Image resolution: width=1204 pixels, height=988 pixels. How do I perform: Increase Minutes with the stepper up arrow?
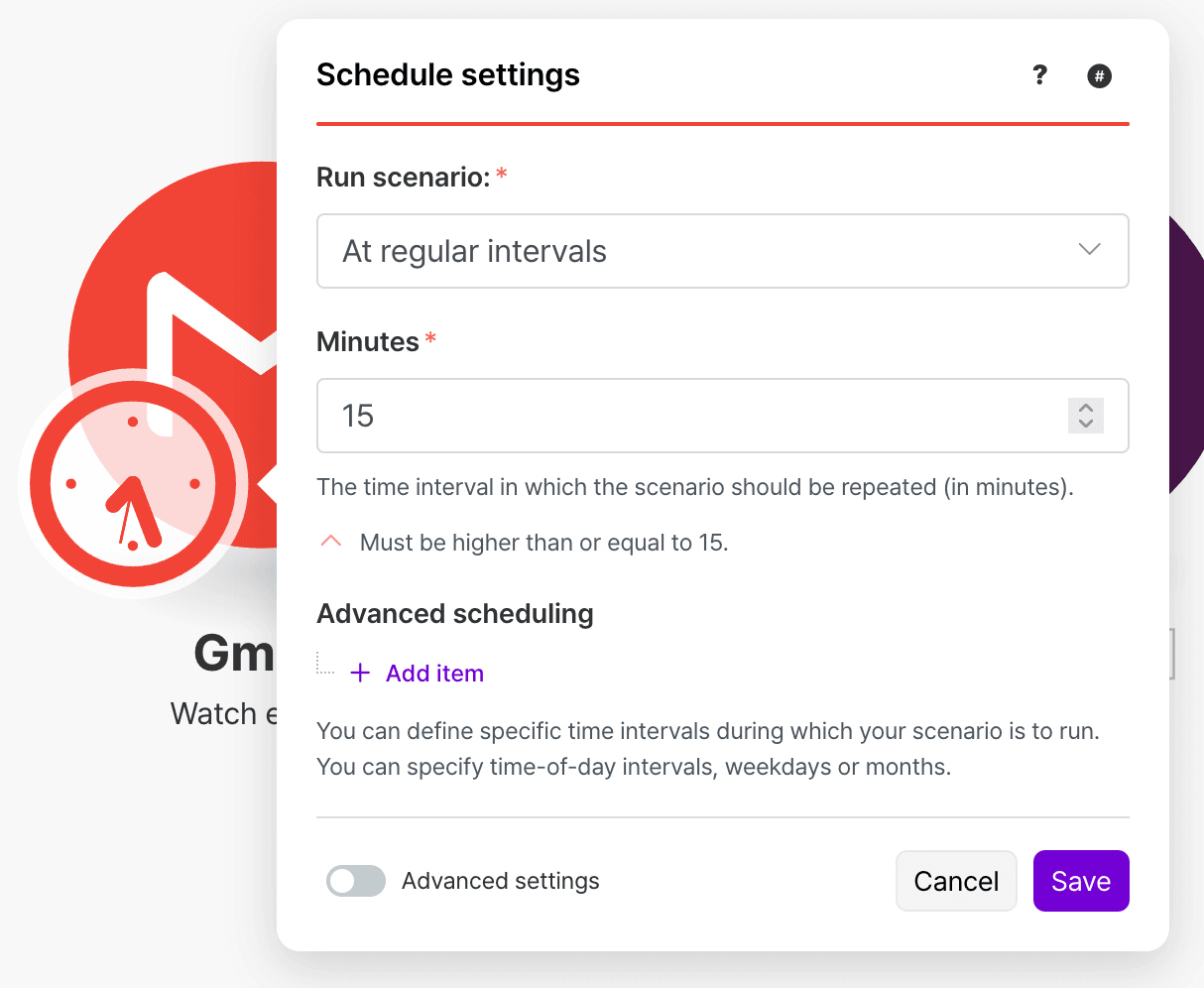1086,408
